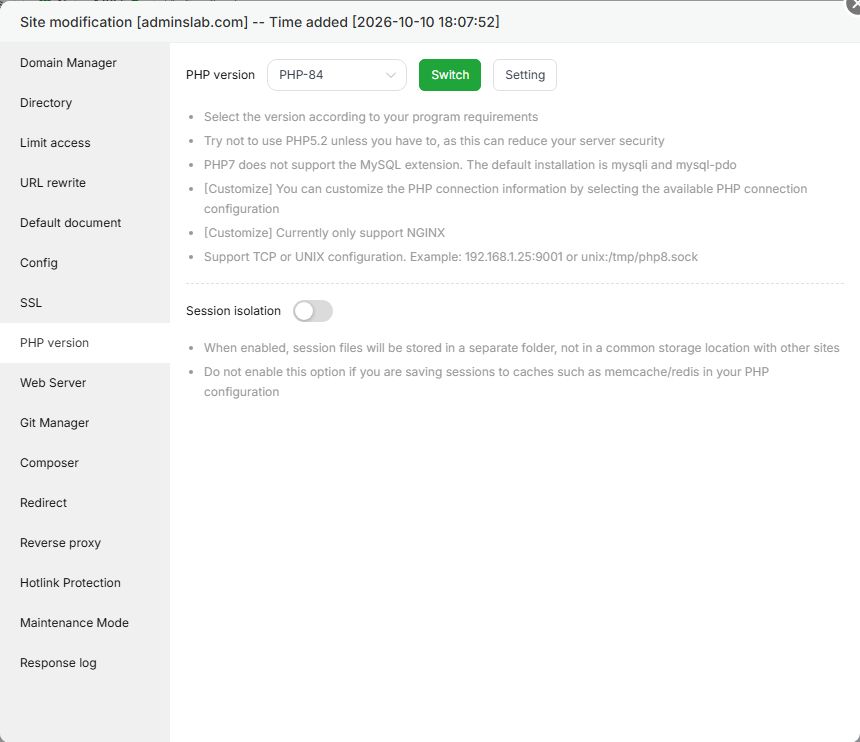The width and height of the screenshot is (860, 742).
Task: Select the PHP version sidebar tab
Action: (85, 343)
